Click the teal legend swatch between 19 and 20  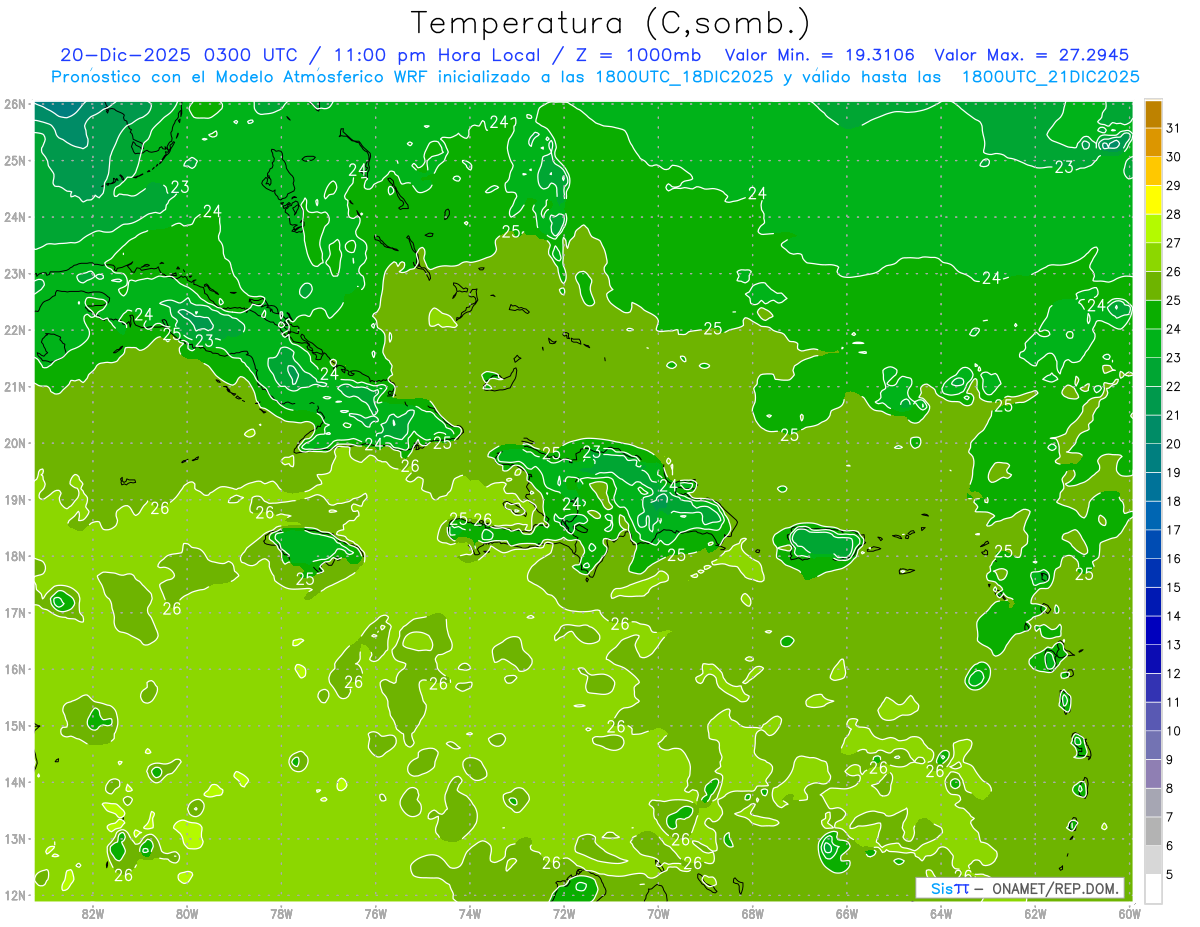[x=1153, y=458]
